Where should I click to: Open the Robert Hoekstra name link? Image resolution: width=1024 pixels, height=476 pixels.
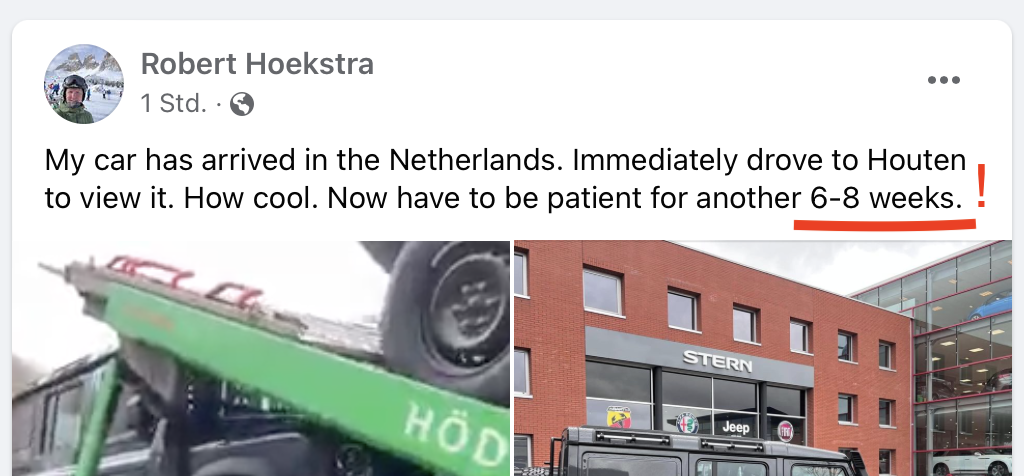tap(257, 63)
